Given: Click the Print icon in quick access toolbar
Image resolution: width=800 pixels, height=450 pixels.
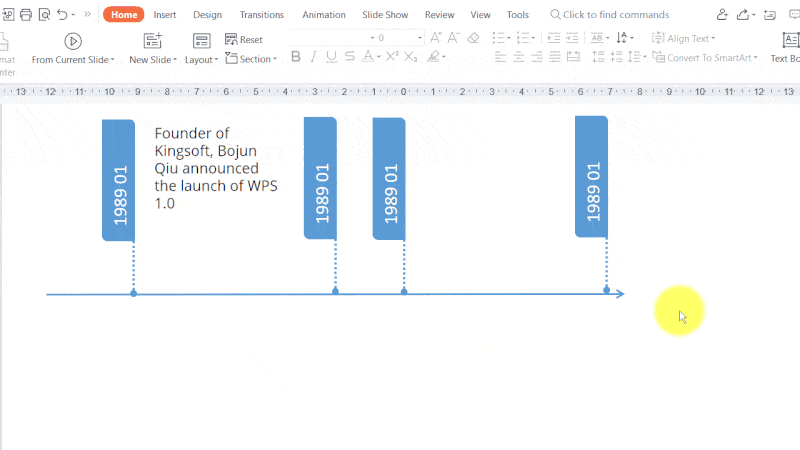Looking at the screenshot, I should point(26,14).
